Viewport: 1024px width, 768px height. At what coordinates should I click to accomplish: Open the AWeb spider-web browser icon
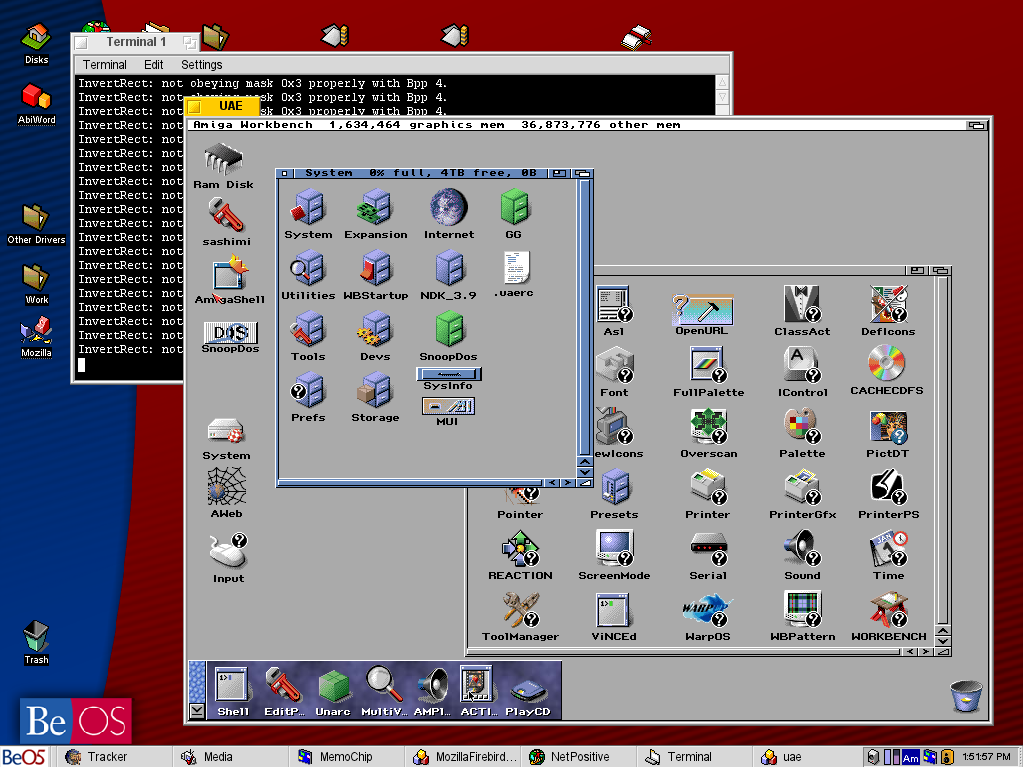[x=227, y=486]
